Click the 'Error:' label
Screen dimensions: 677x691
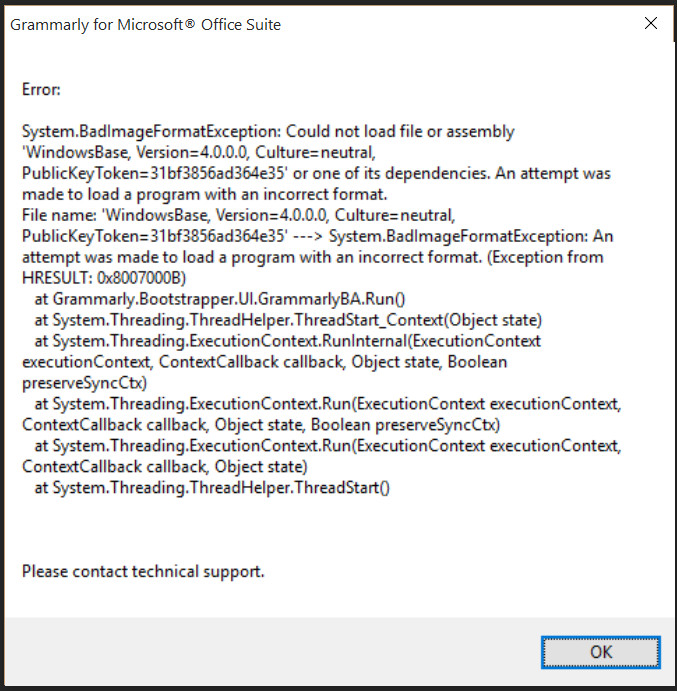click(x=41, y=89)
